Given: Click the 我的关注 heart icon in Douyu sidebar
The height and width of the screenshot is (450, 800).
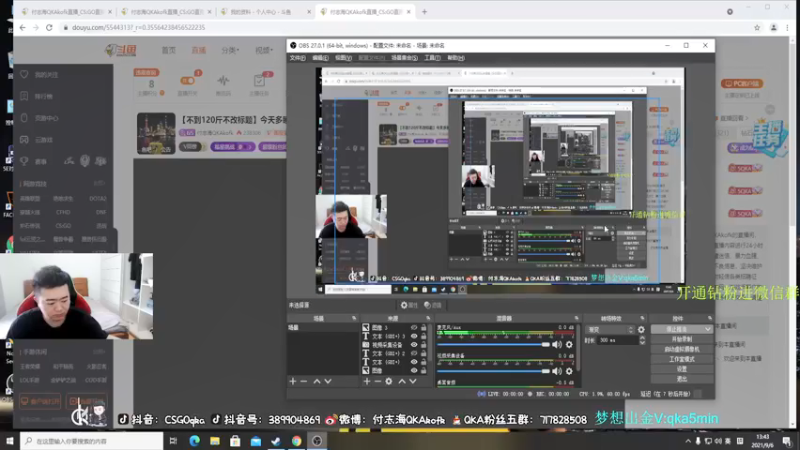Looking at the screenshot, I should coord(24,74).
